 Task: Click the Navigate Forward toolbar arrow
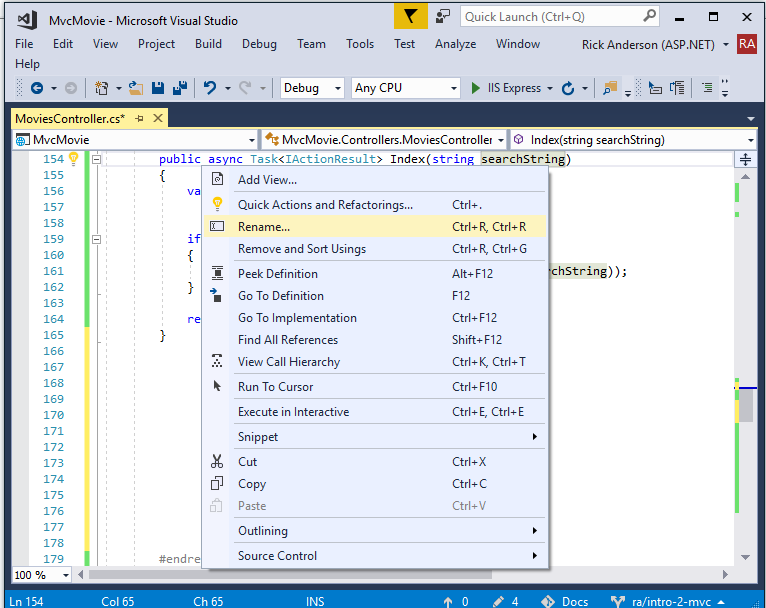point(71,88)
